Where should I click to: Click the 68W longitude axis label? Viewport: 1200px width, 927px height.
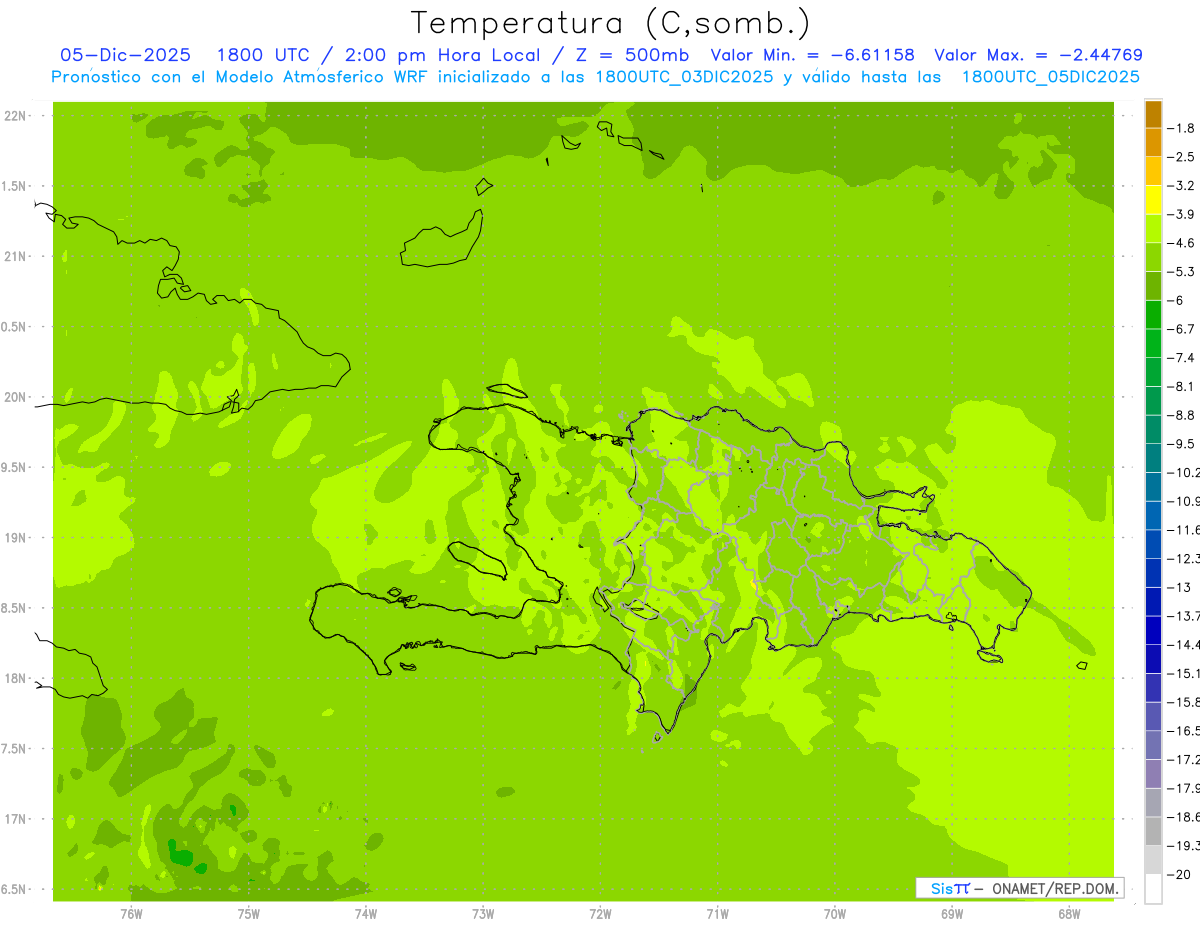1068,913
